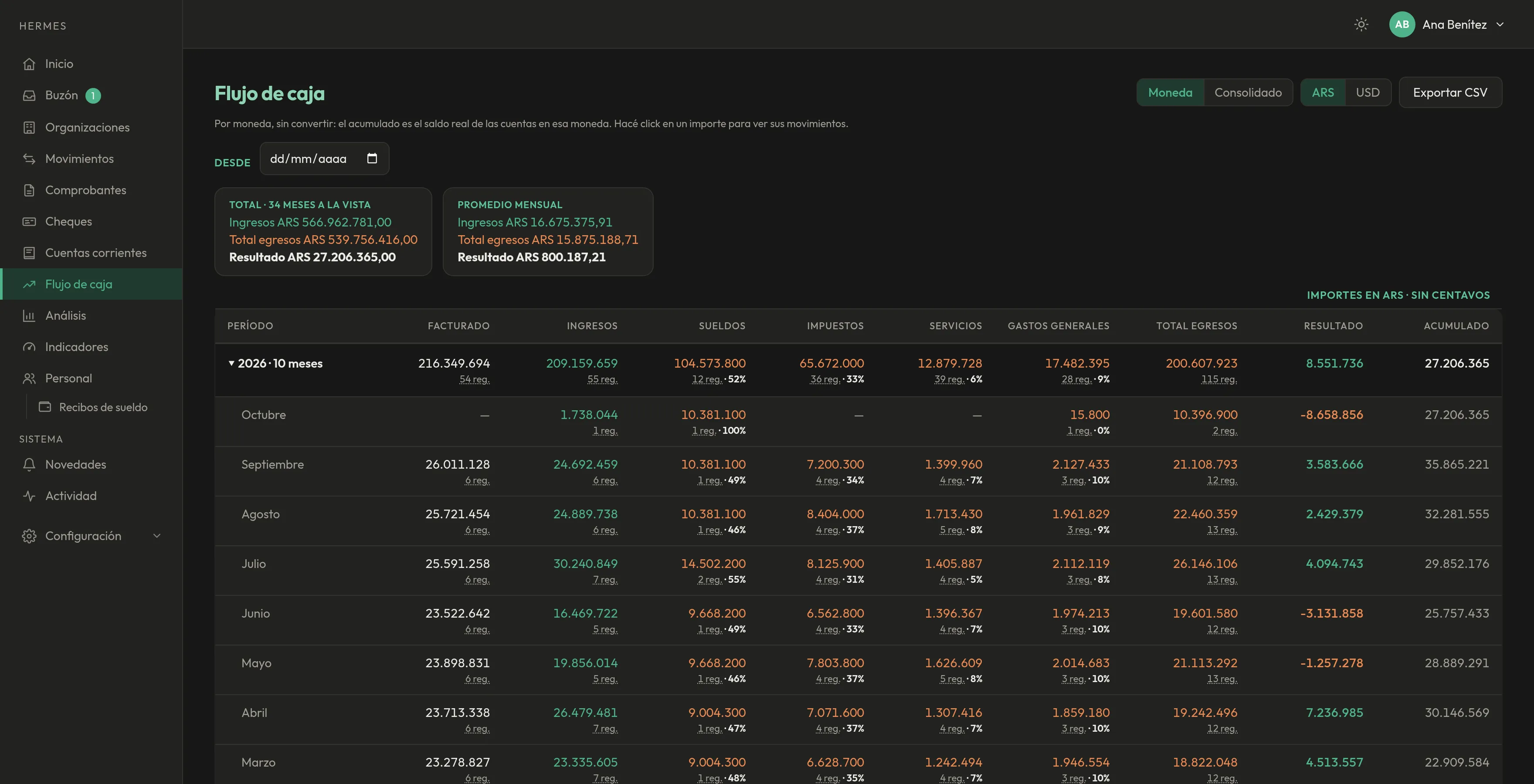Open Julio sueldos 14.502.200 movements

point(713,563)
